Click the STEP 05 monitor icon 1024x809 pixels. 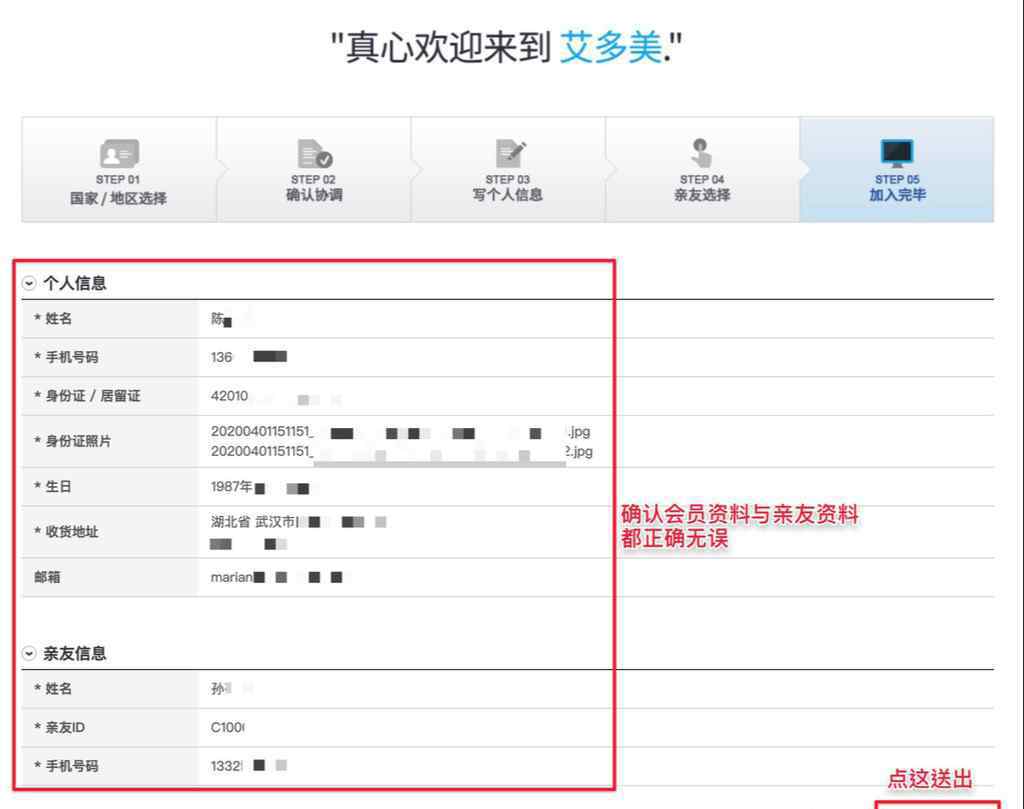(897, 153)
